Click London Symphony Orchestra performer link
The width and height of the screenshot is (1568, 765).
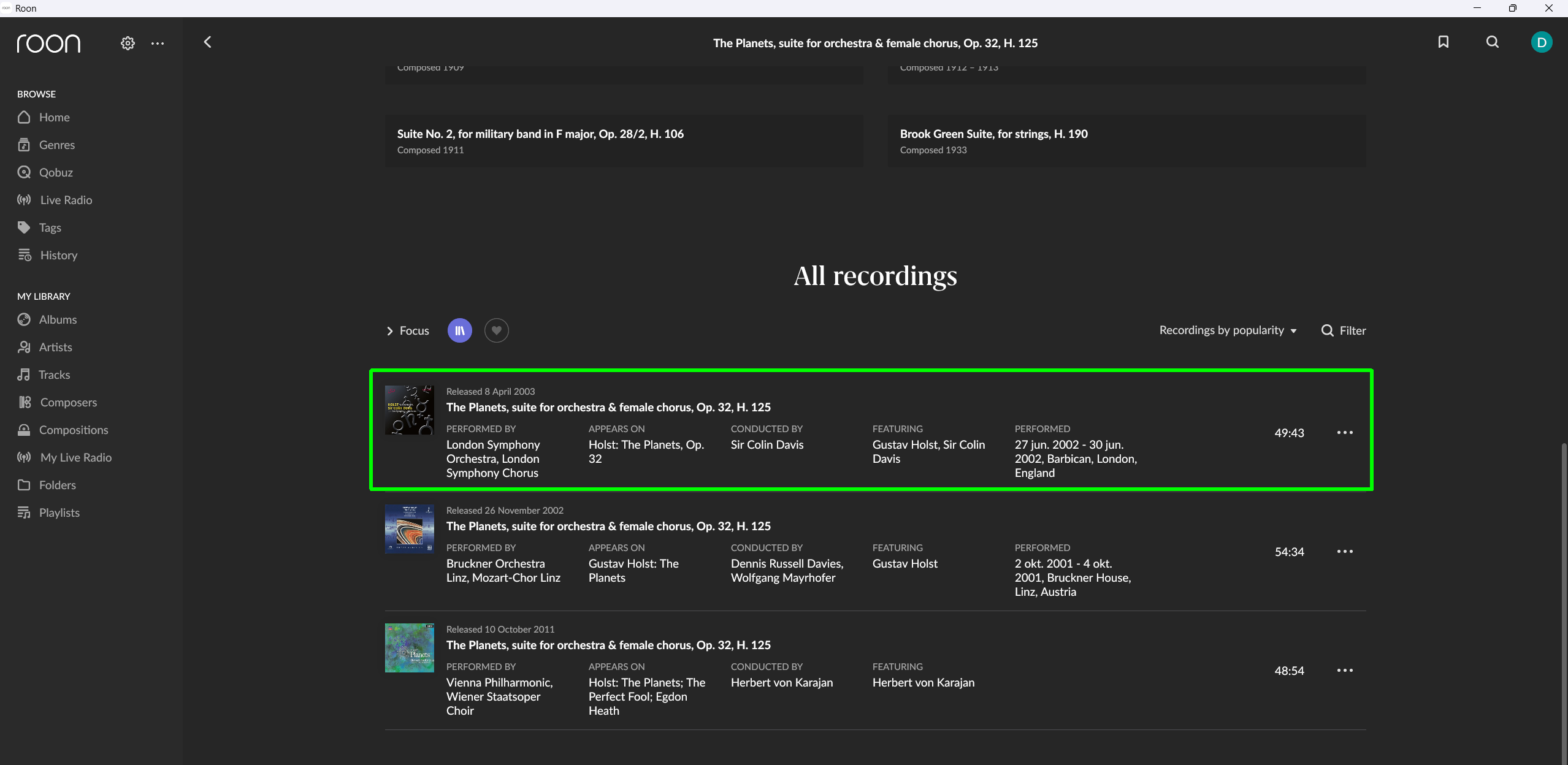tap(493, 452)
